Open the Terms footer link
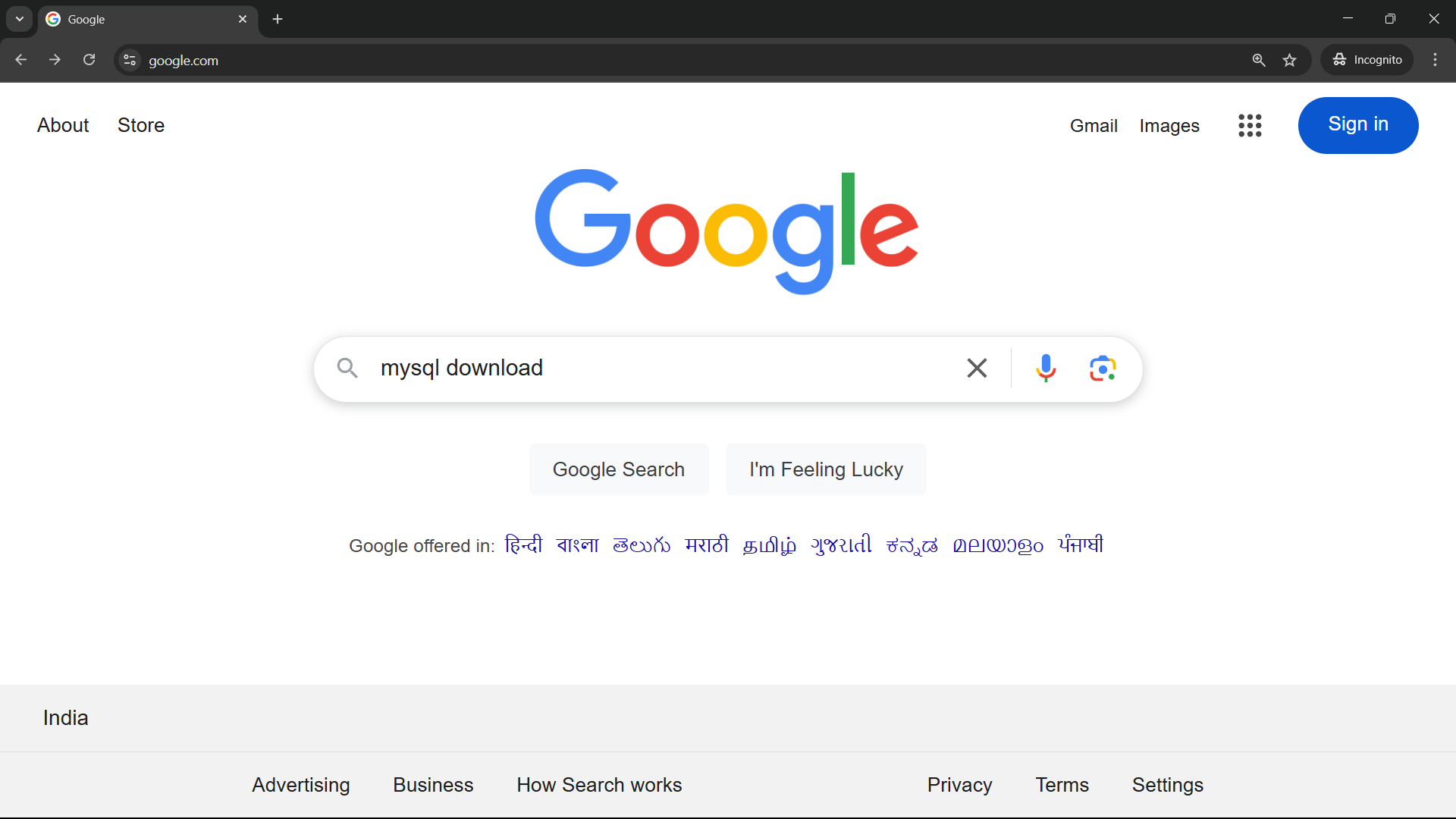 [x=1062, y=785]
